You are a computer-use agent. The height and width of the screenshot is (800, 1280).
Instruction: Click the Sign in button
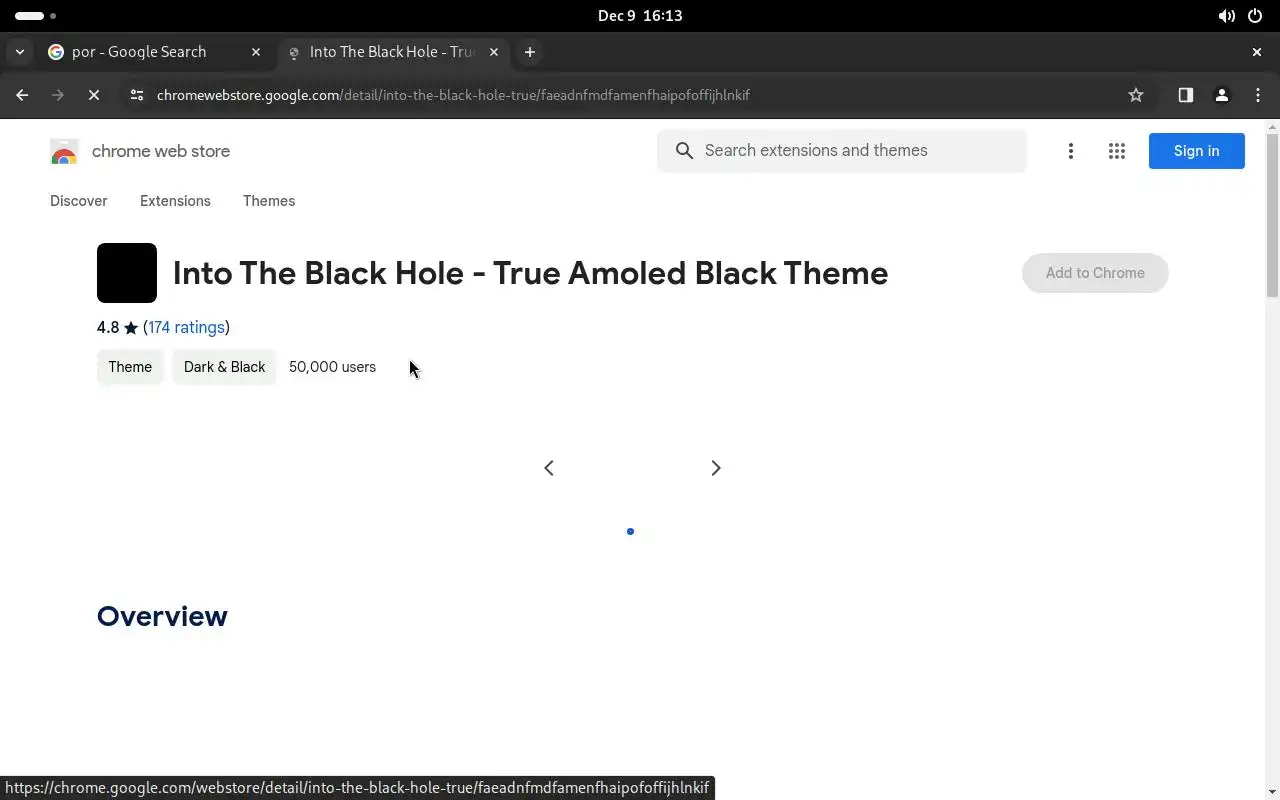click(x=1196, y=151)
